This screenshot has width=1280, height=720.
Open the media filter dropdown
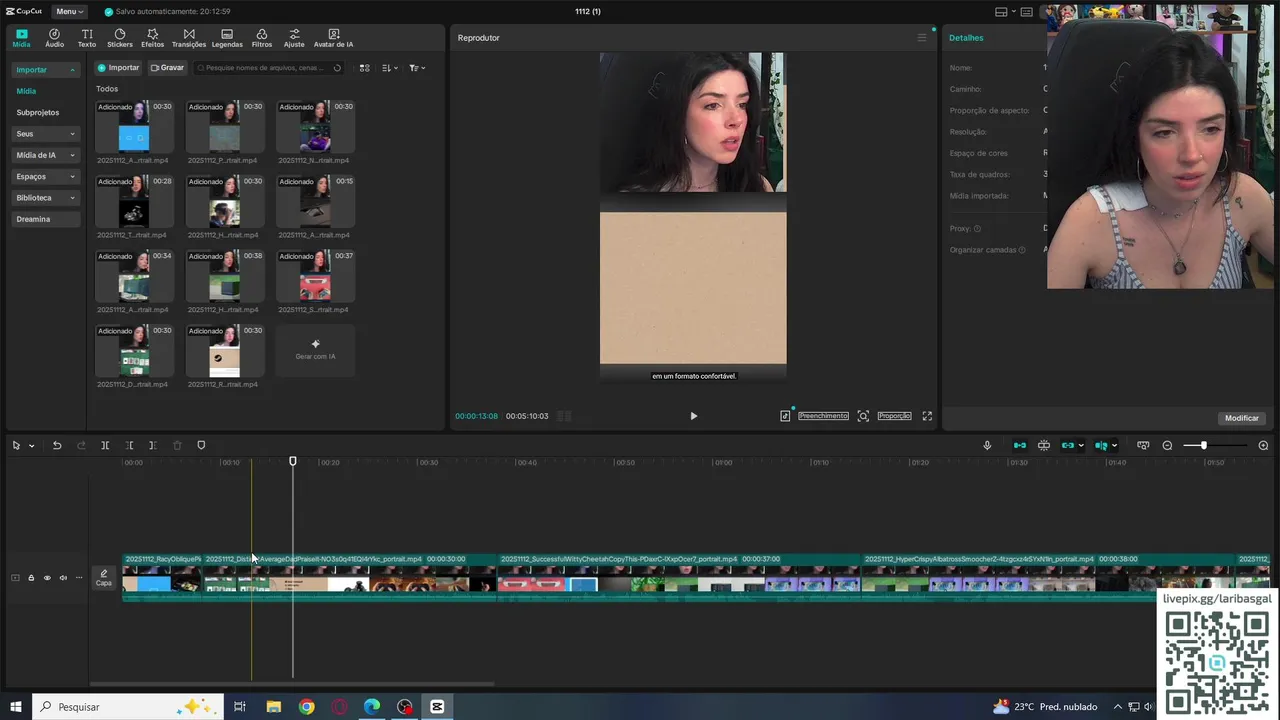[x=417, y=68]
